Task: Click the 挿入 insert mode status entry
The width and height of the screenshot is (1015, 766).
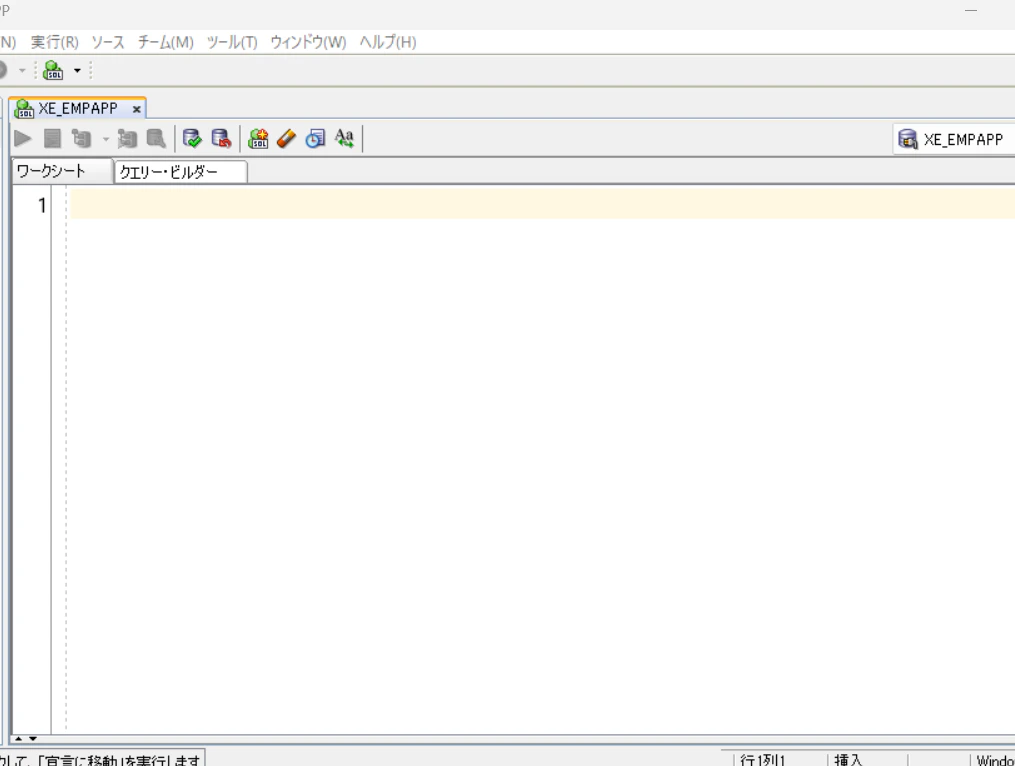Action: 849,760
